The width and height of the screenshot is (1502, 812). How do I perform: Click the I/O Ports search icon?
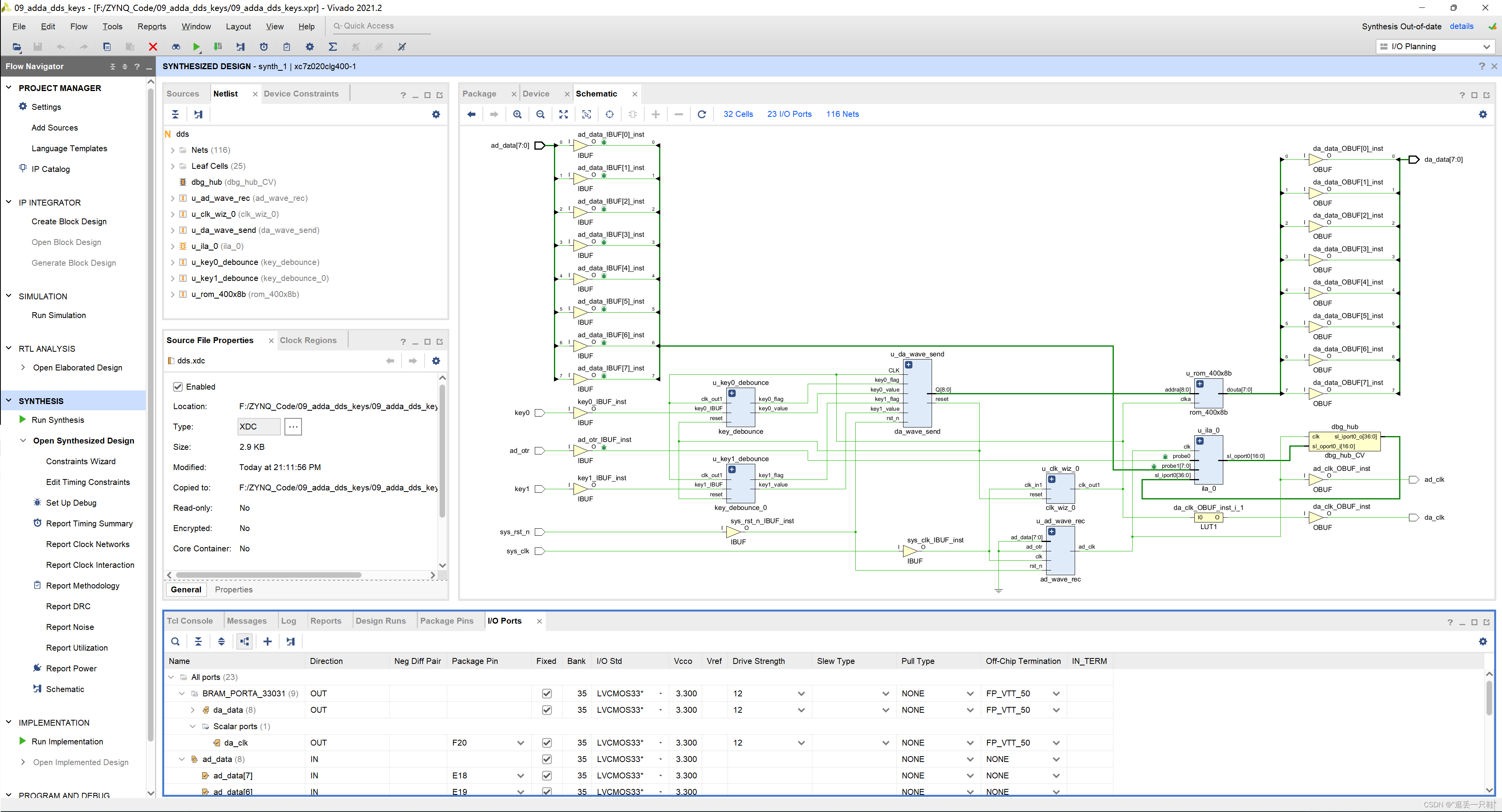[x=175, y=641]
